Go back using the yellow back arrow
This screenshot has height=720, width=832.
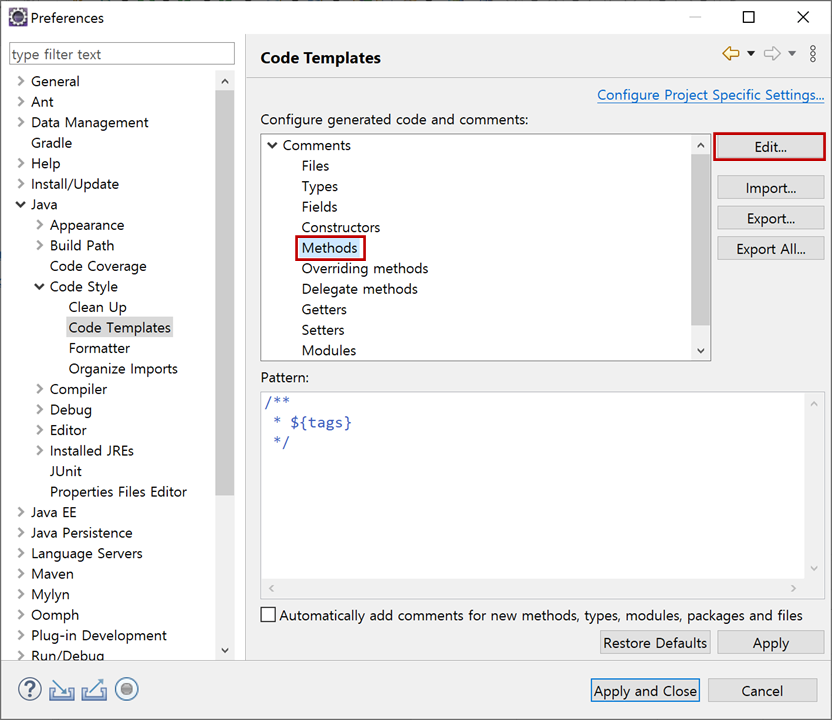[731, 53]
